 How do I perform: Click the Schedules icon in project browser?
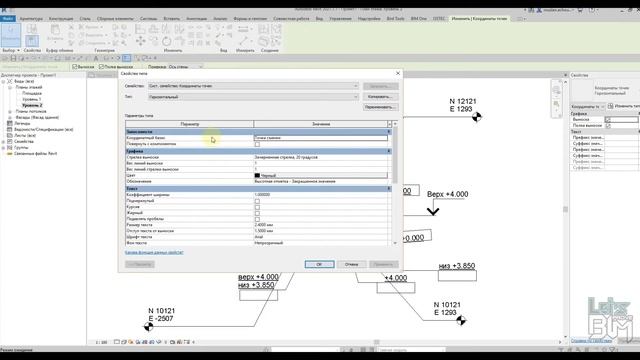10,129
